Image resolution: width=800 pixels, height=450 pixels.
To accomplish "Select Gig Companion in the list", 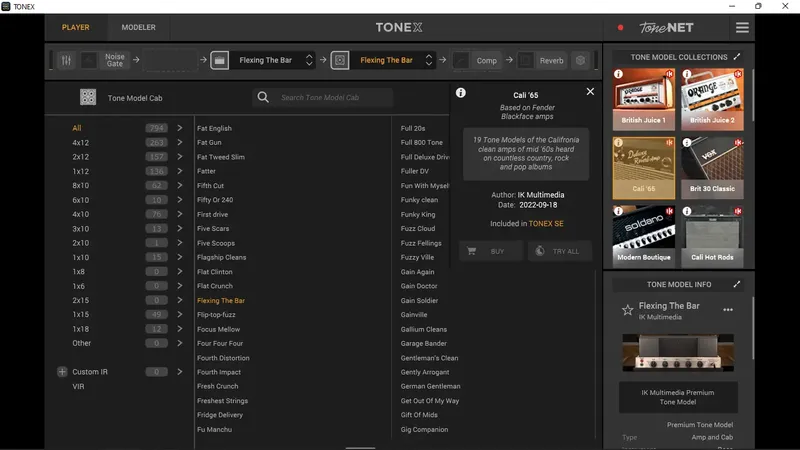I will pyautogui.click(x=424, y=430).
